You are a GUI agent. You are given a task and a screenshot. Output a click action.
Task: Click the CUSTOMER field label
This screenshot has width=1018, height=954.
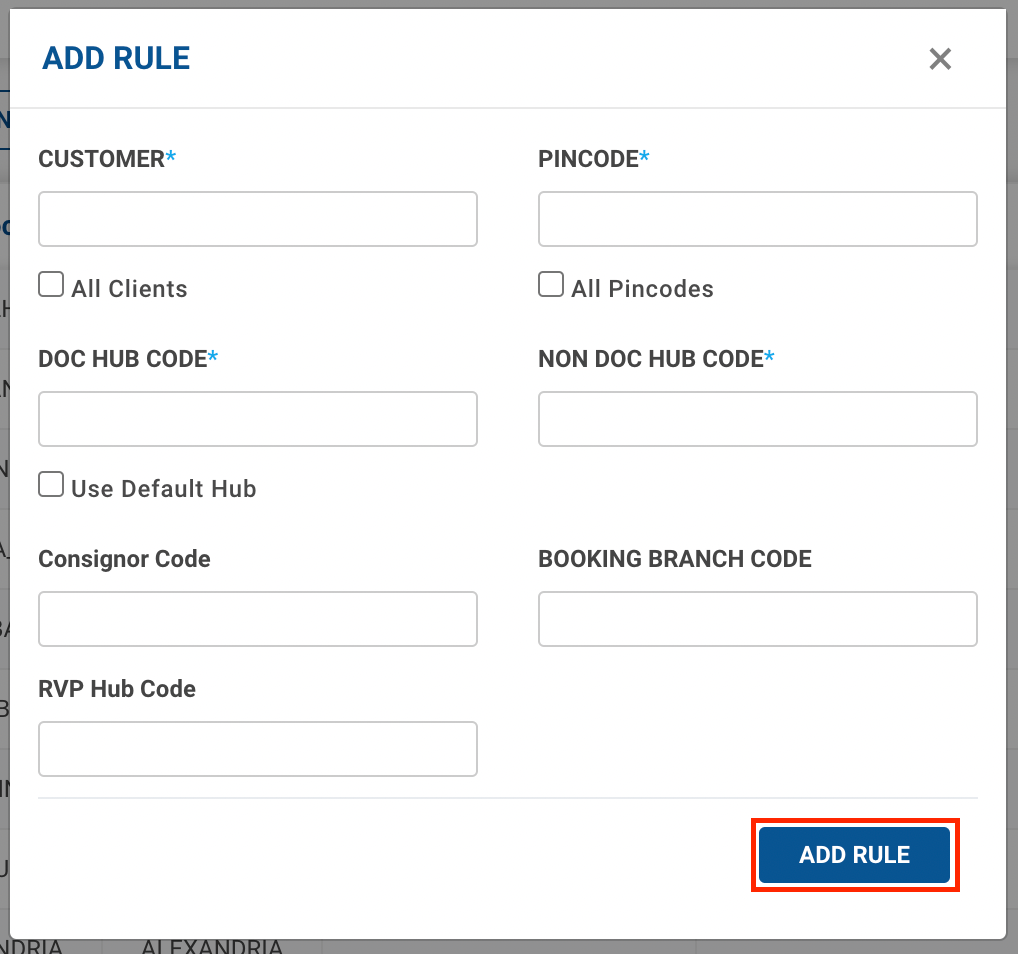click(101, 159)
